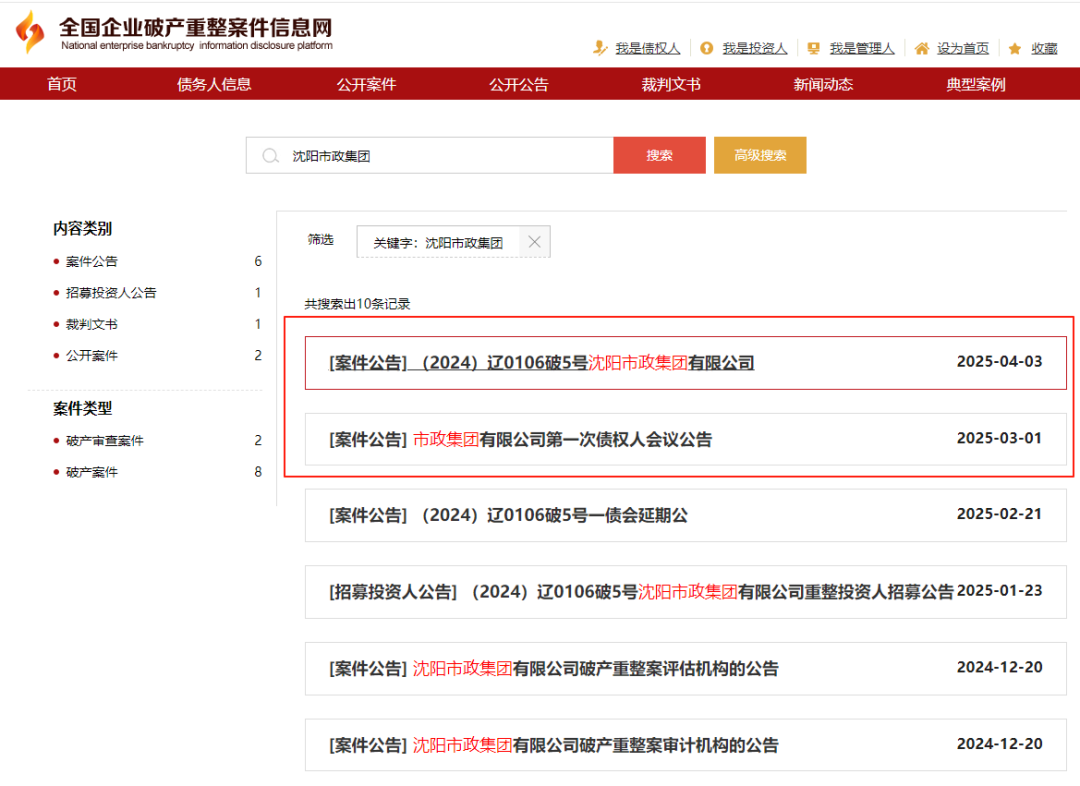This screenshot has height=786, width=1080.
Task: Select 破产审查案件 case type filter
Action: coord(105,441)
